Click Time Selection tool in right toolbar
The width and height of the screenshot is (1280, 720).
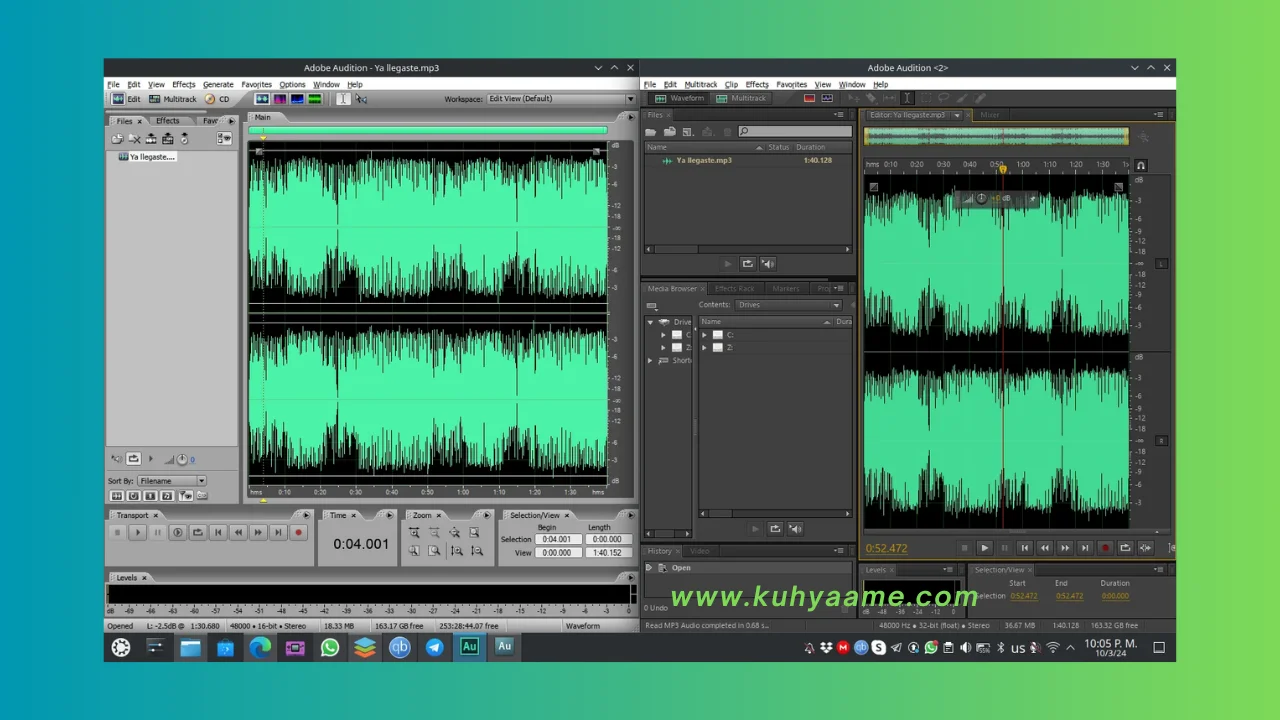click(907, 98)
